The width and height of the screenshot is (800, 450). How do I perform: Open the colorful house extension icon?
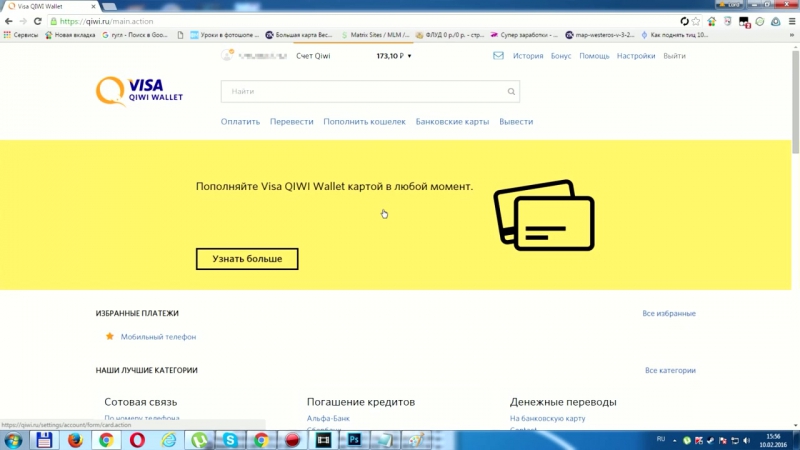pos(712,21)
